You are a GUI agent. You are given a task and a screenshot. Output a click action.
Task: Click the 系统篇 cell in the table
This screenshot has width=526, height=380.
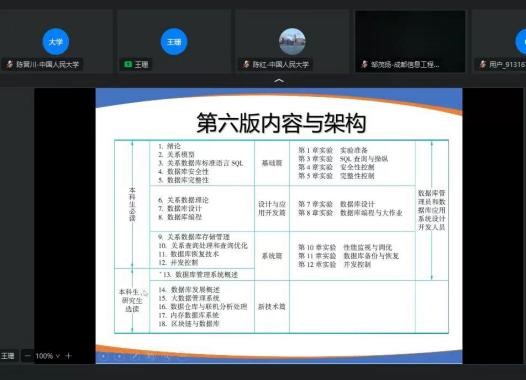click(x=272, y=256)
